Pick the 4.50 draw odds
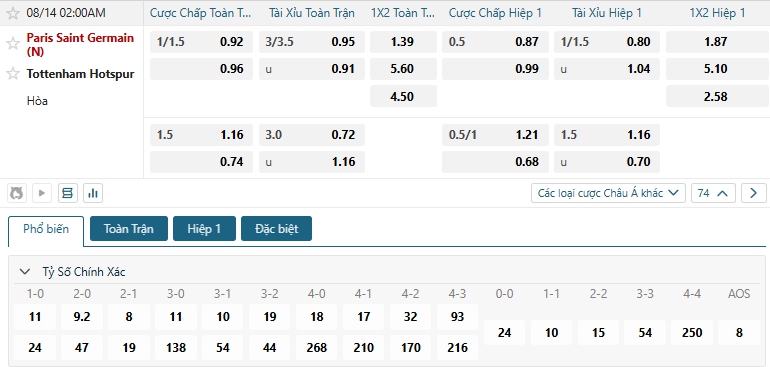Image resolution: width=770 pixels, height=367 pixels. (x=403, y=96)
